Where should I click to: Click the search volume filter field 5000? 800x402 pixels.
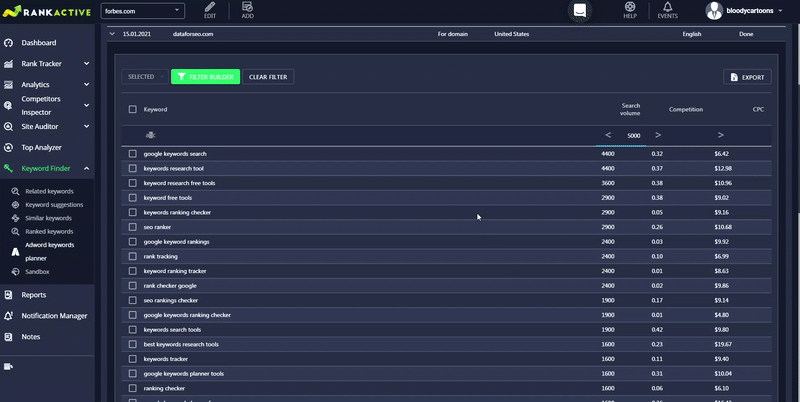click(633, 136)
